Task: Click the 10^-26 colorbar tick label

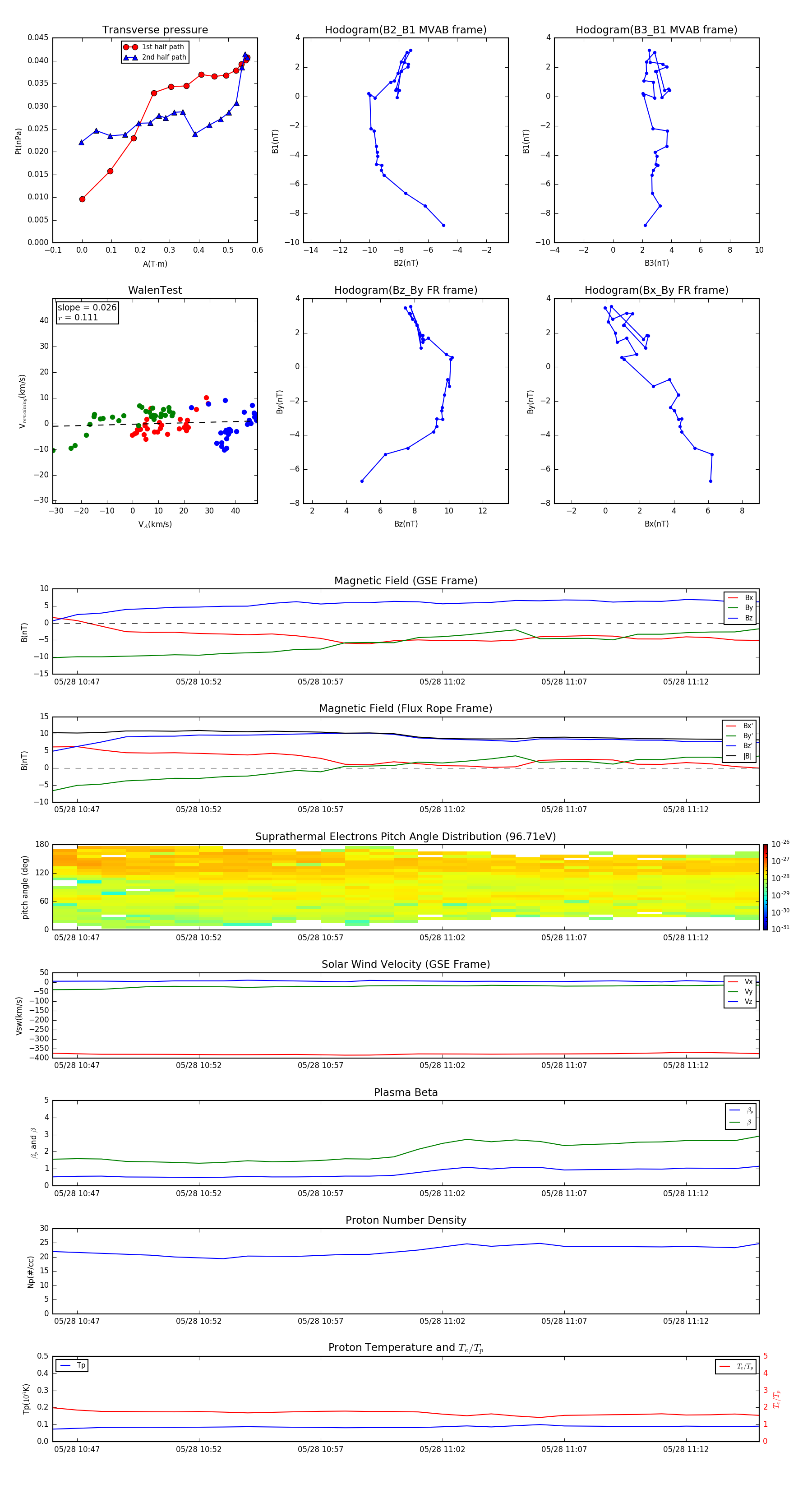Action: coord(780,844)
